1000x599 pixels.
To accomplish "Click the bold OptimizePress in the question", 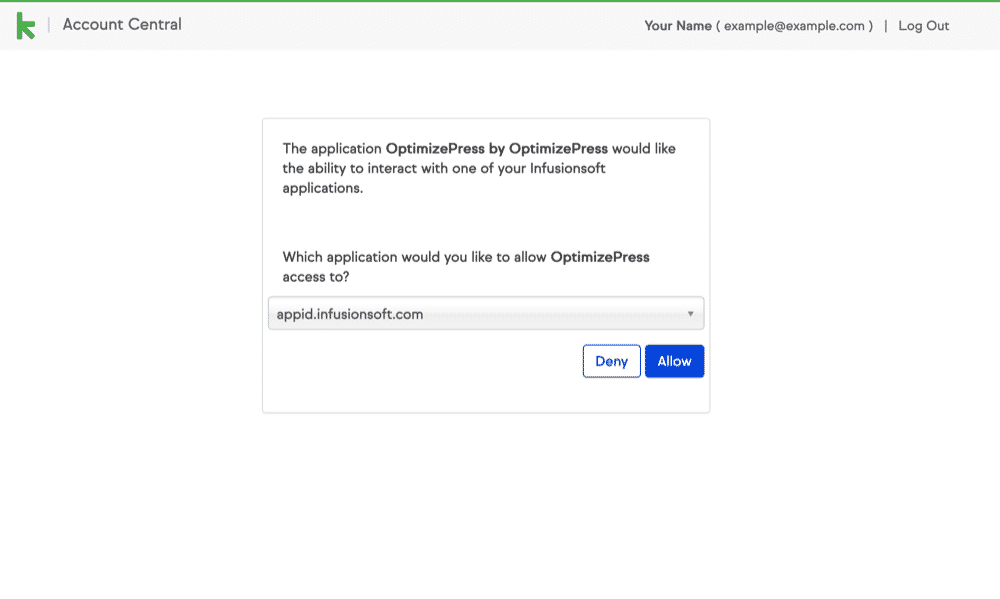I will coord(600,257).
